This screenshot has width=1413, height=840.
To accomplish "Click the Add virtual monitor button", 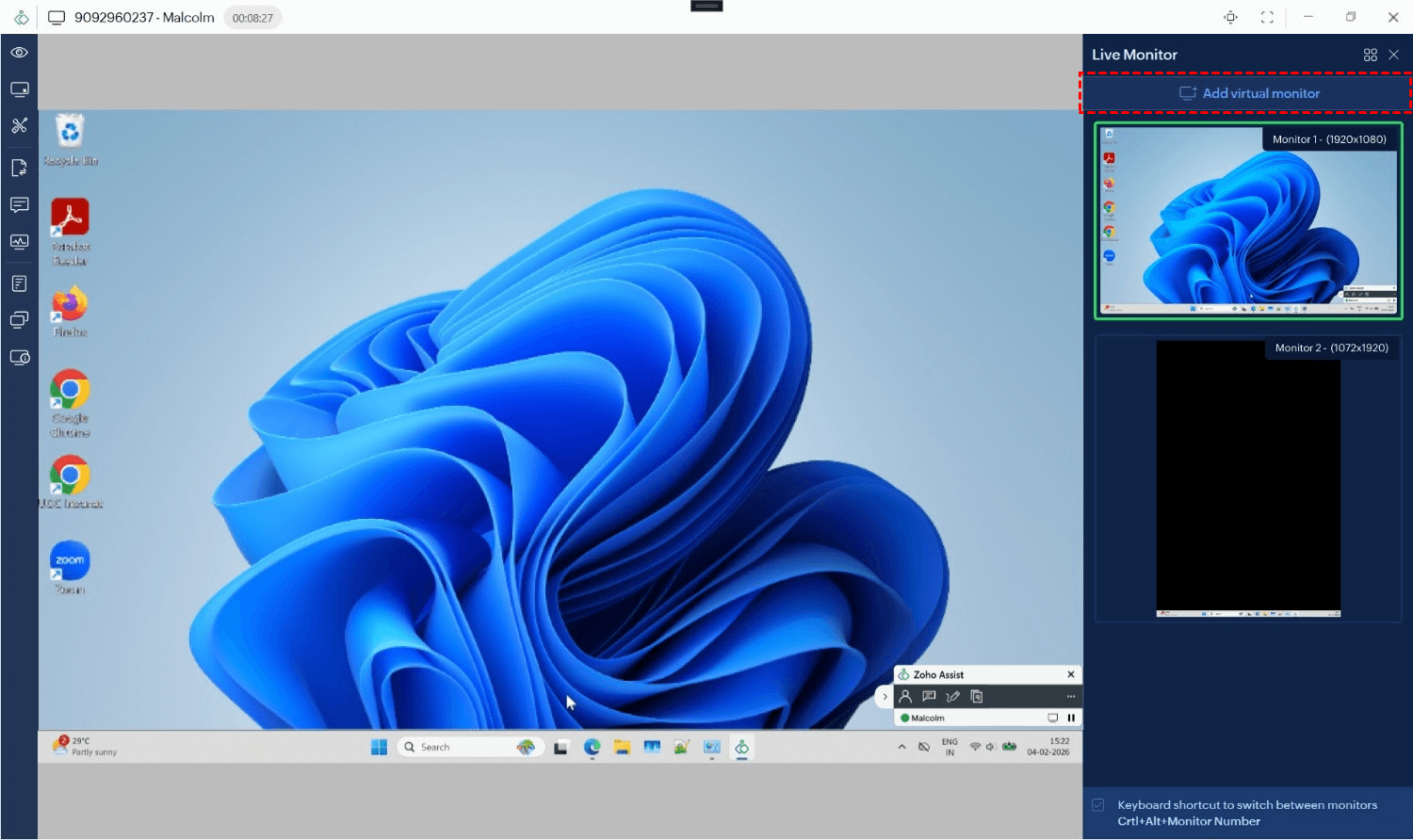I will coord(1249,93).
